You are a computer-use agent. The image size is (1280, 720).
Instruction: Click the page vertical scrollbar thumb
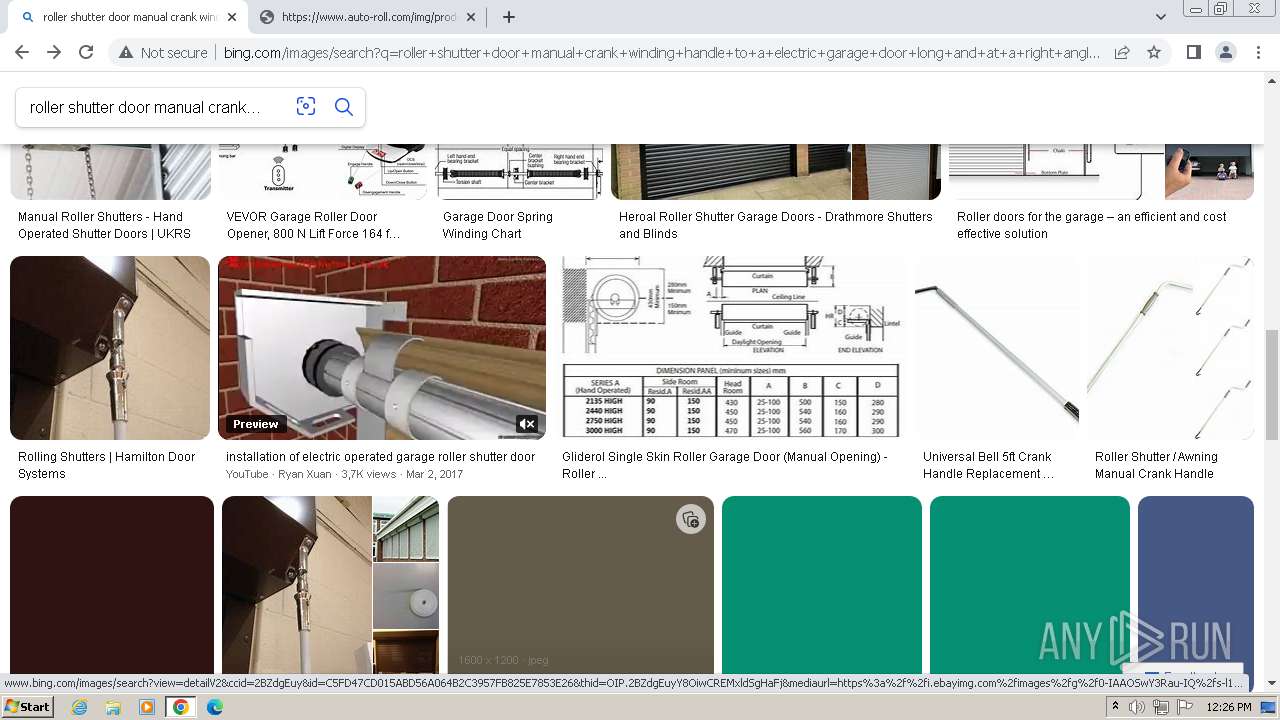pos(1272,384)
